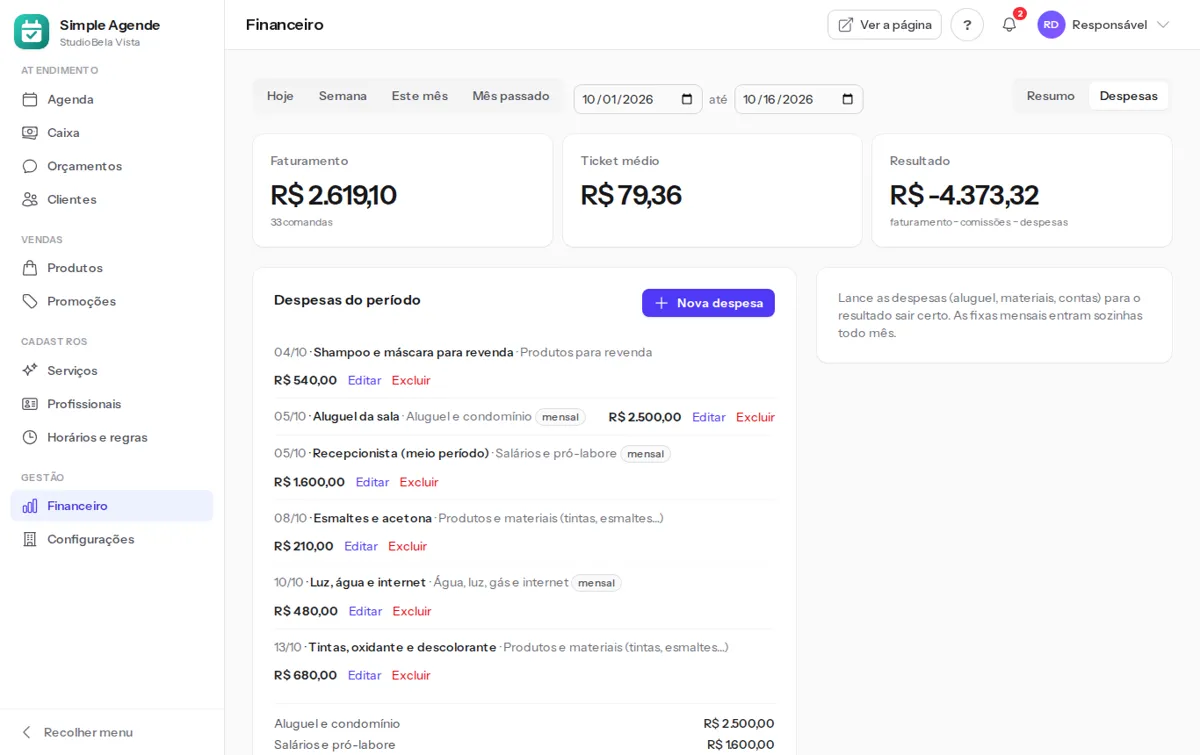Select the Semana period filter
Screen dimensions: 1200x755
(343, 96)
